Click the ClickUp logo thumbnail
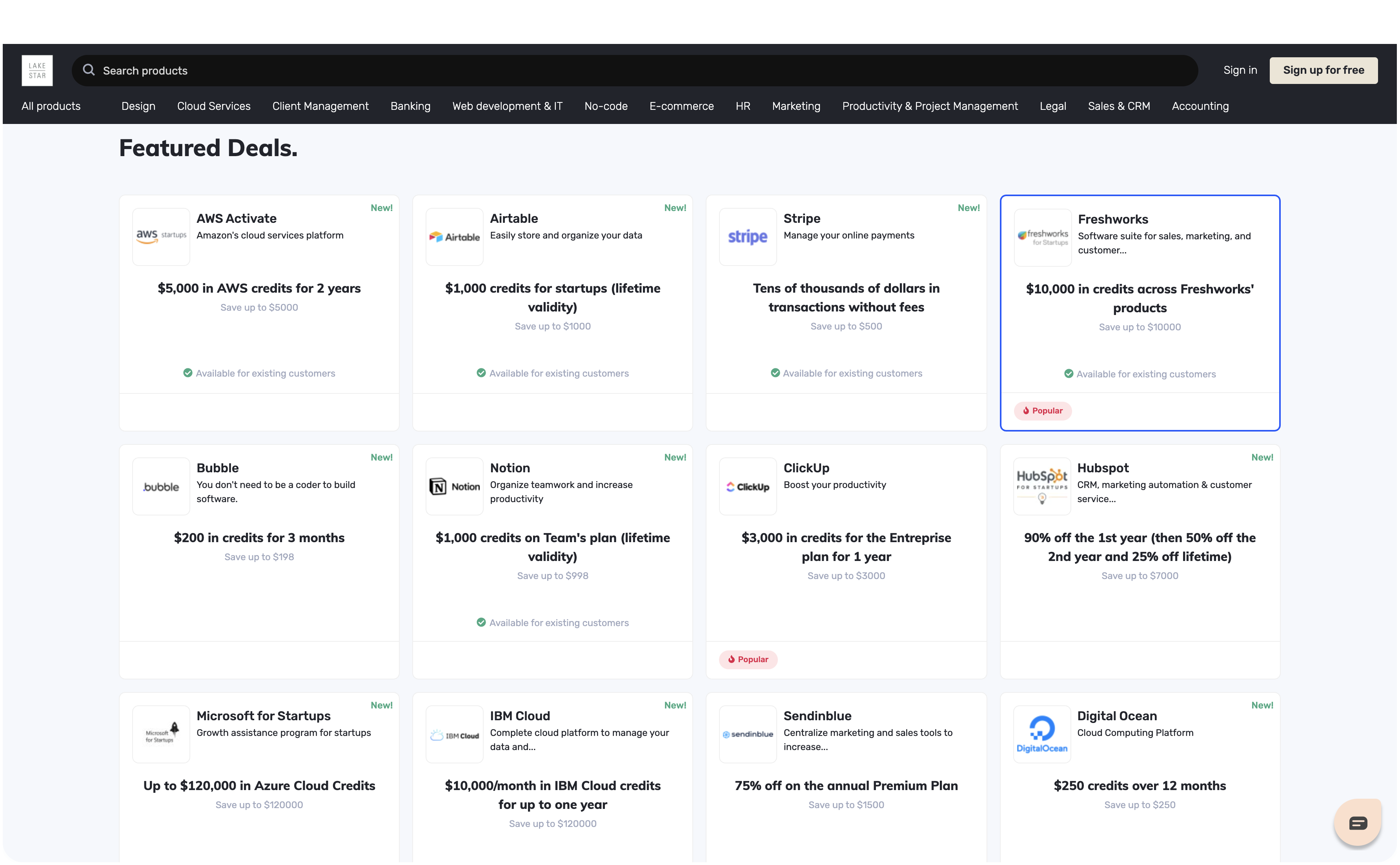 click(748, 486)
